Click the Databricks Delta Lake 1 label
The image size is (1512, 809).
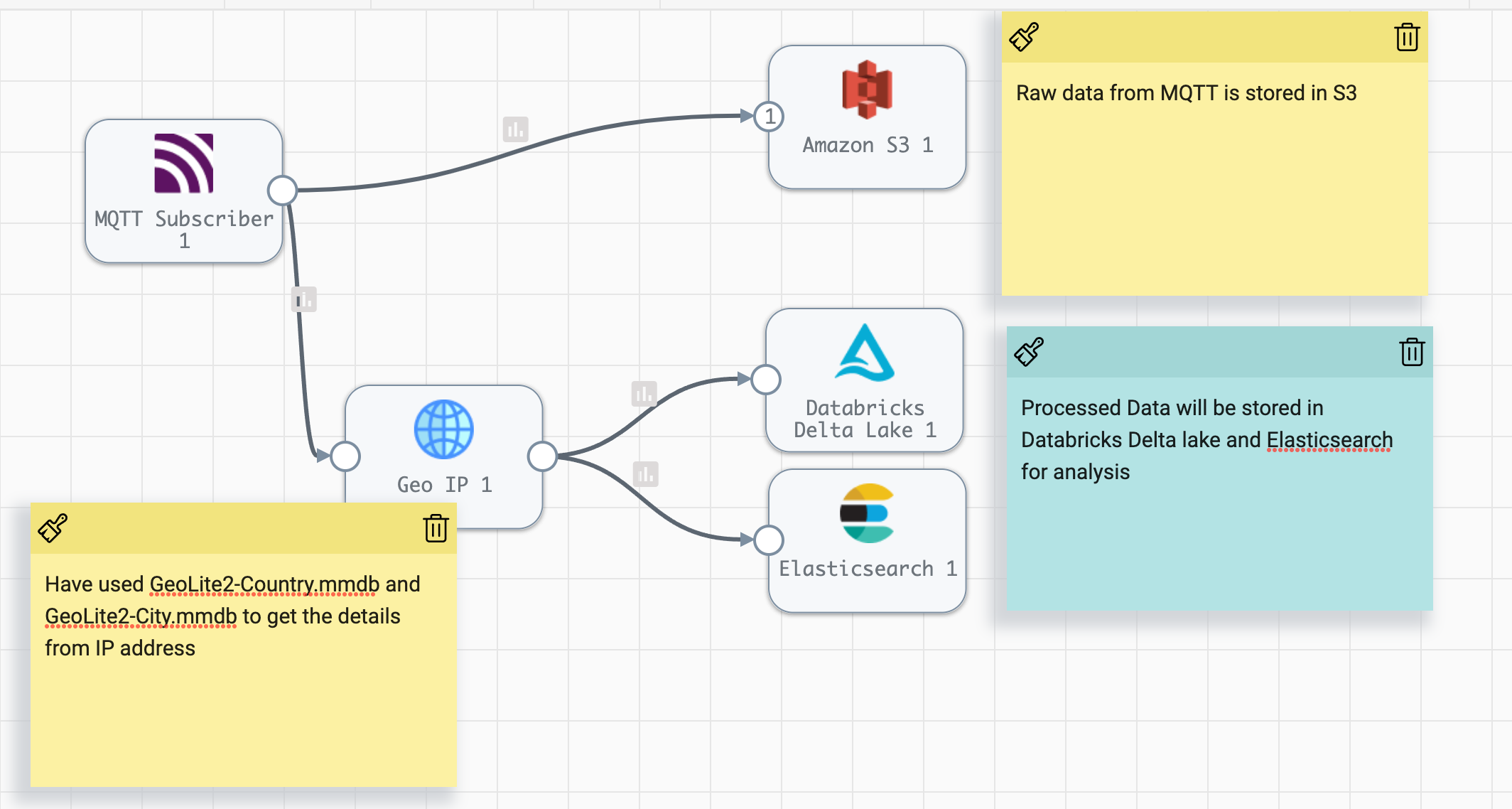tap(865, 419)
